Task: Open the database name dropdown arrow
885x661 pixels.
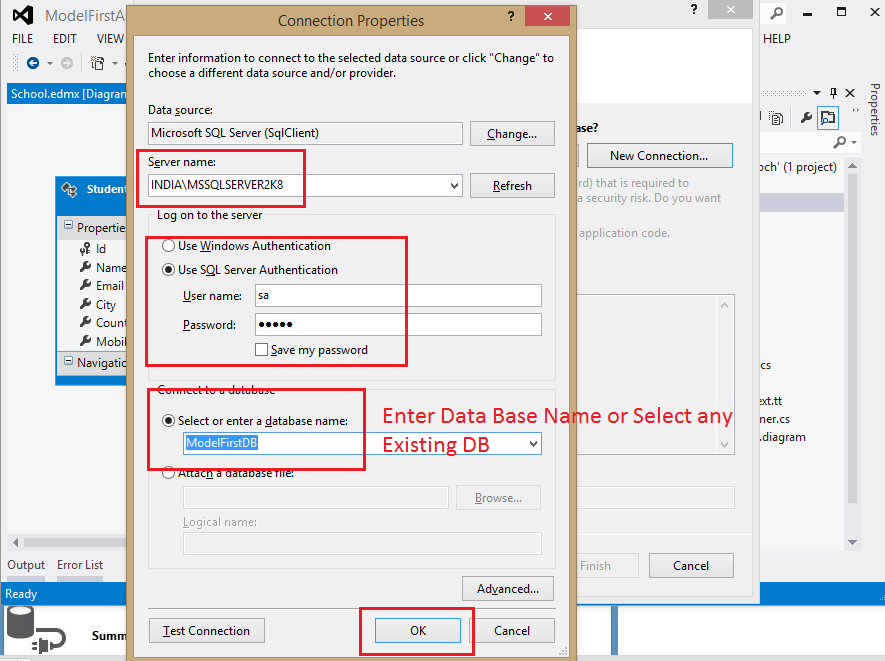Action: [x=533, y=444]
